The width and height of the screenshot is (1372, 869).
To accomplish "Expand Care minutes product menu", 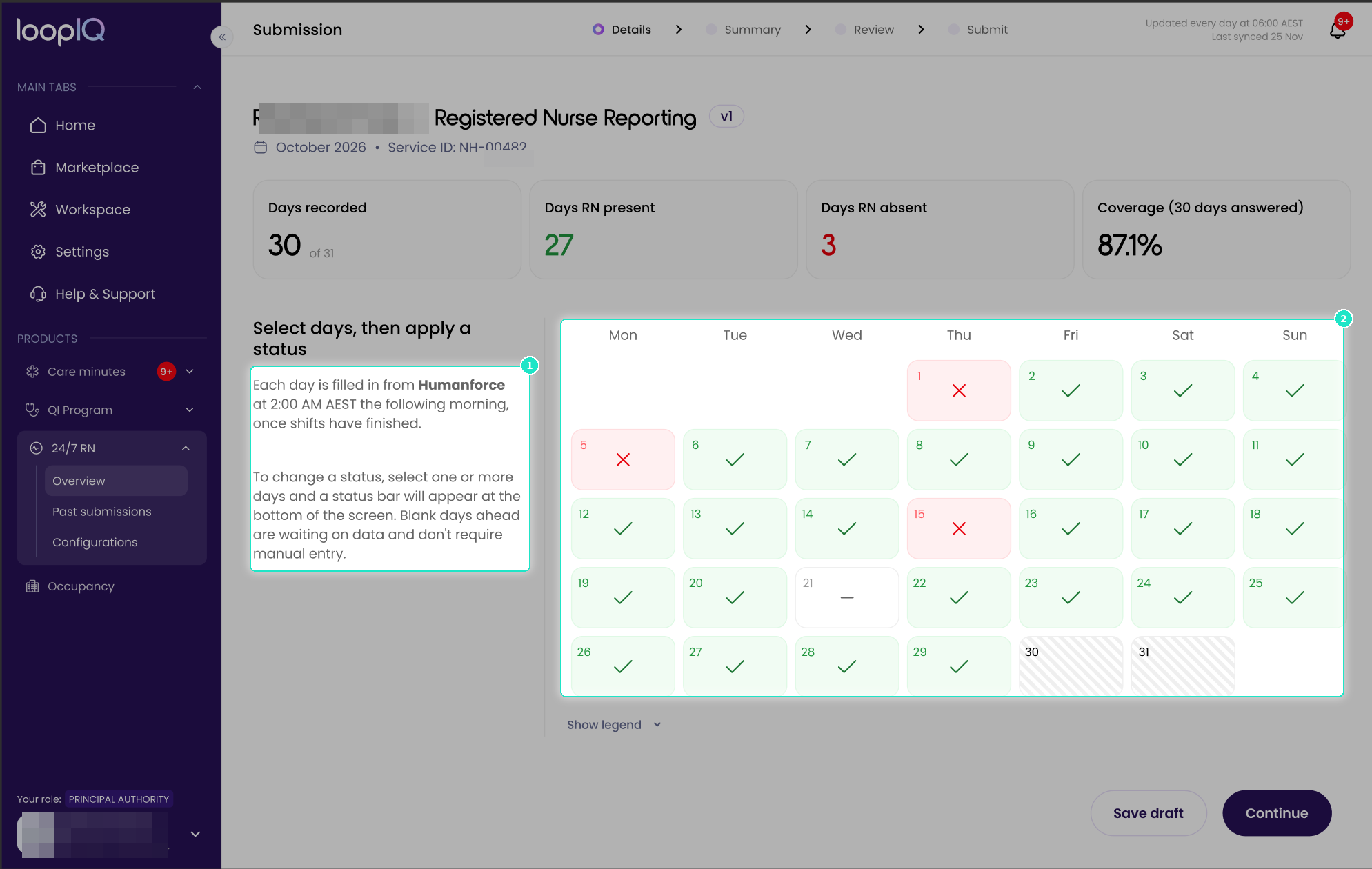I will click(190, 371).
